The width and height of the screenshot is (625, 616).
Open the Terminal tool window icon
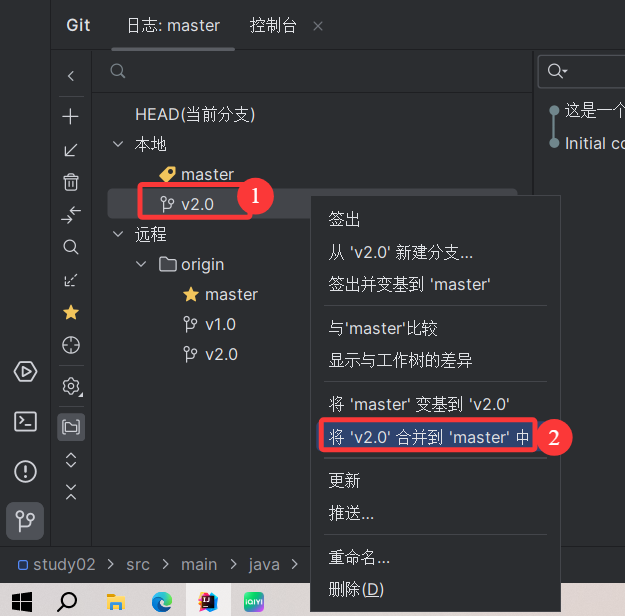tap(26, 421)
